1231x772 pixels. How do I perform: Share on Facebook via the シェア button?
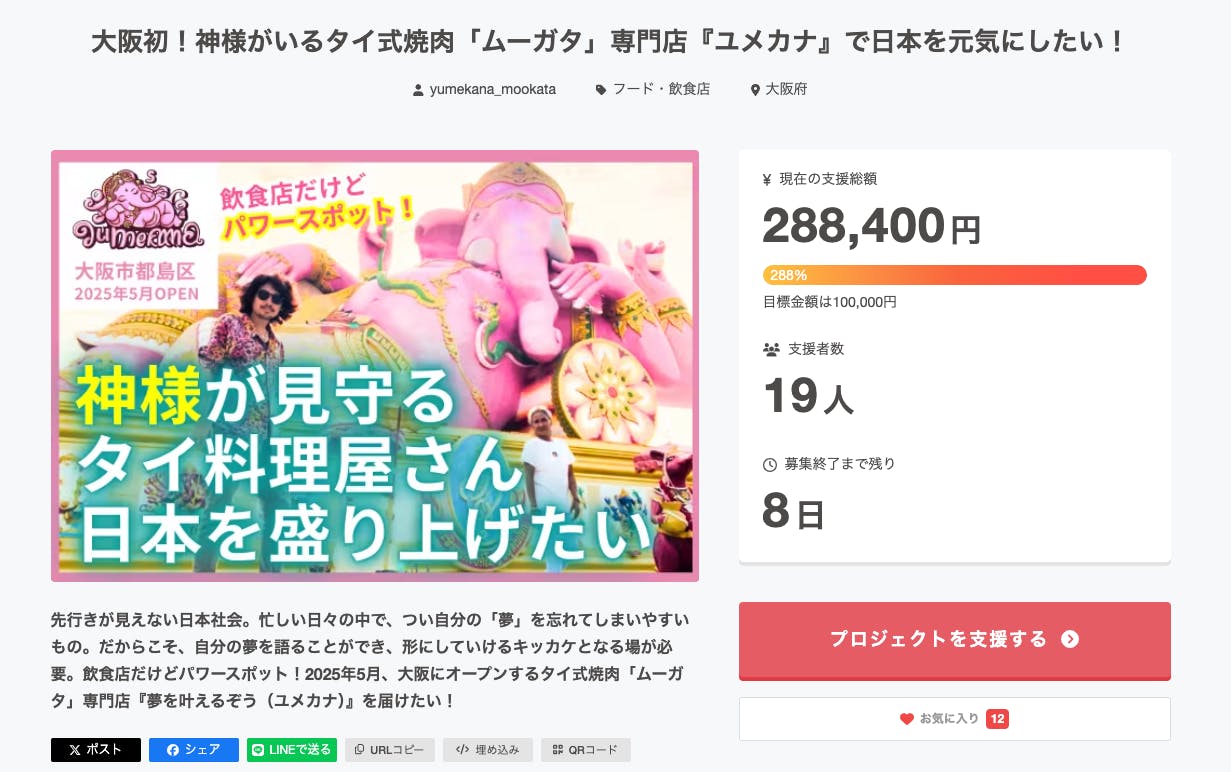(x=194, y=750)
